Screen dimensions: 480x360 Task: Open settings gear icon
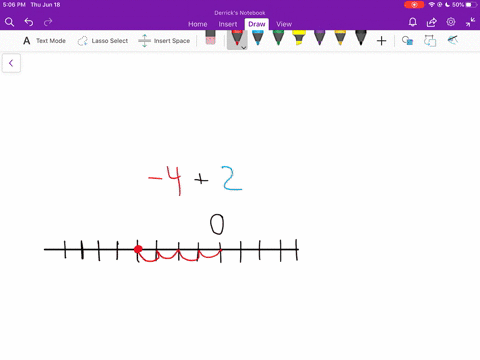(x=451, y=22)
